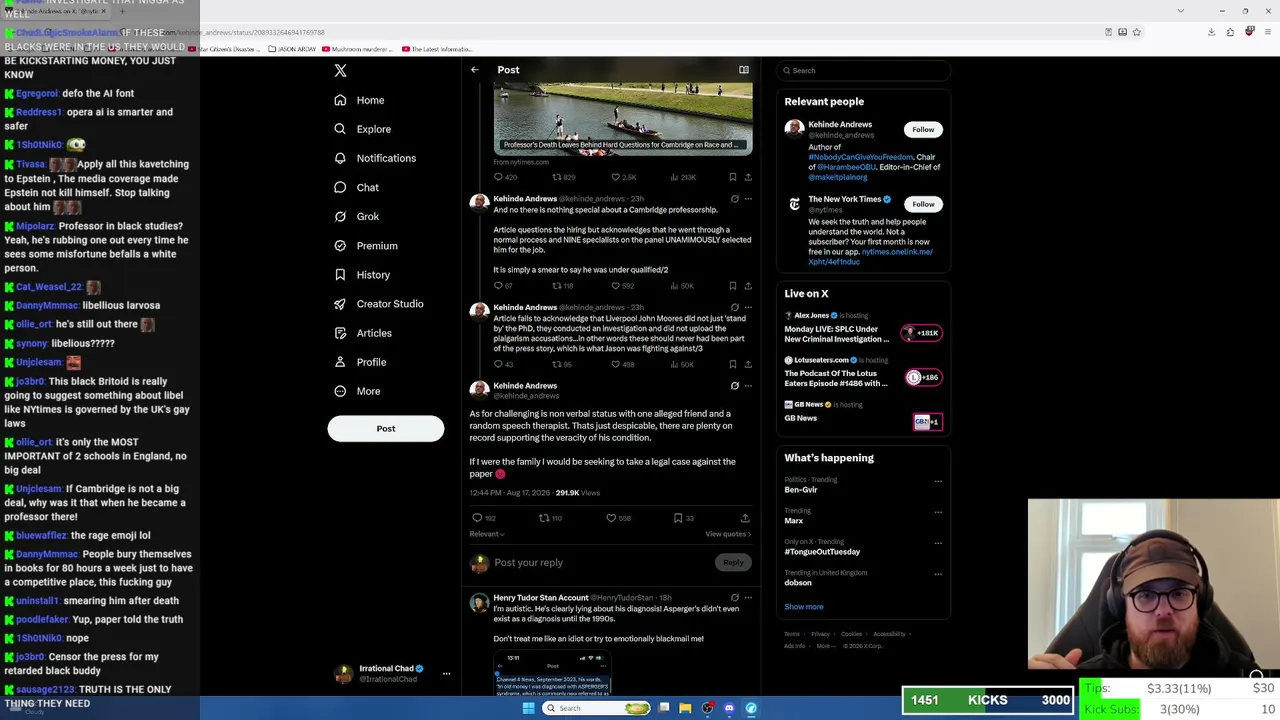Repost icon on the main post
Image resolution: width=1280 pixels, height=720 pixels.
(x=544, y=518)
